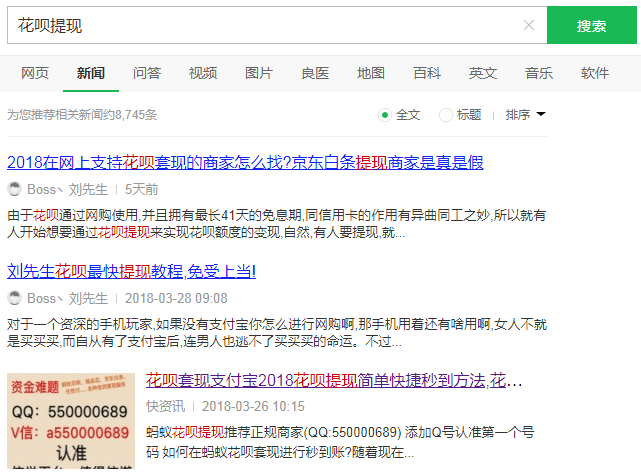Open the 英文 tab
The width and height of the screenshot is (641, 475).
point(483,73)
